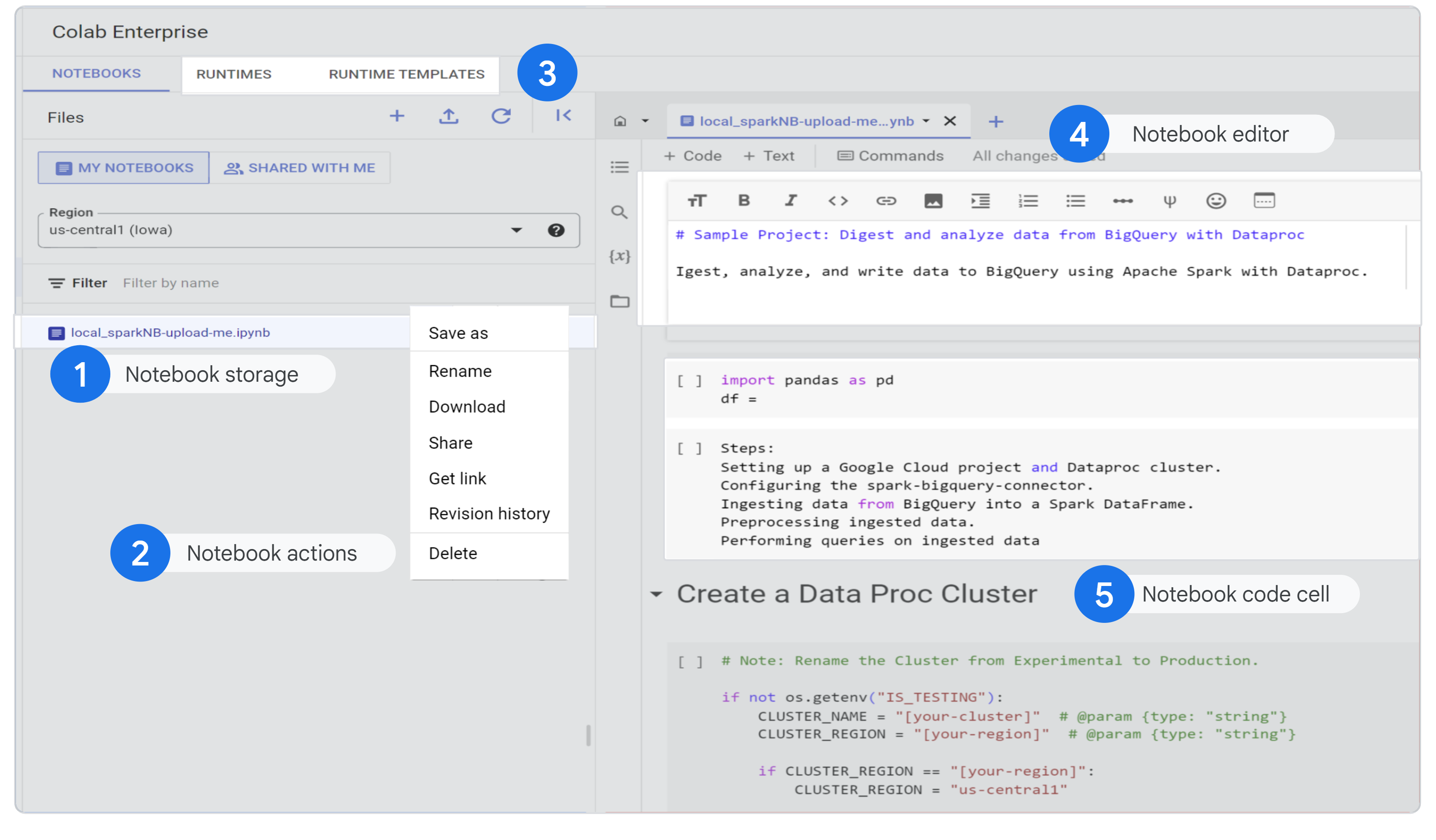
Task: Click the upload notebook icon
Action: (450, 117)
